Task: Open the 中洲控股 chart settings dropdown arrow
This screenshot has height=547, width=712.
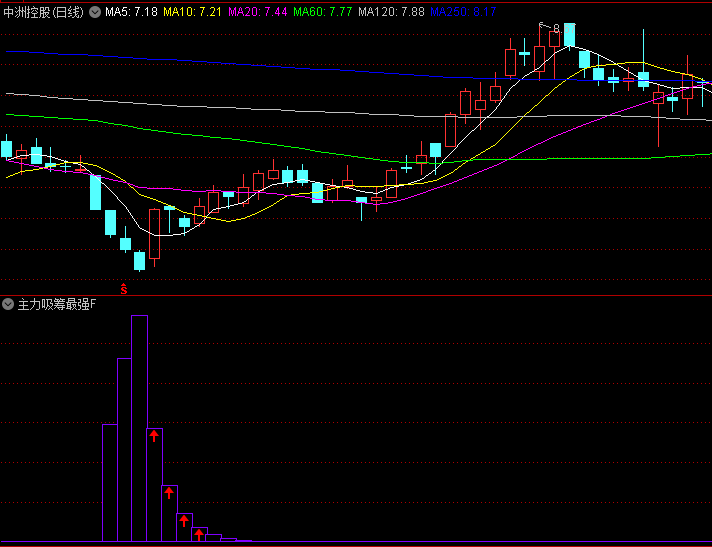Action: coord(95,12)
